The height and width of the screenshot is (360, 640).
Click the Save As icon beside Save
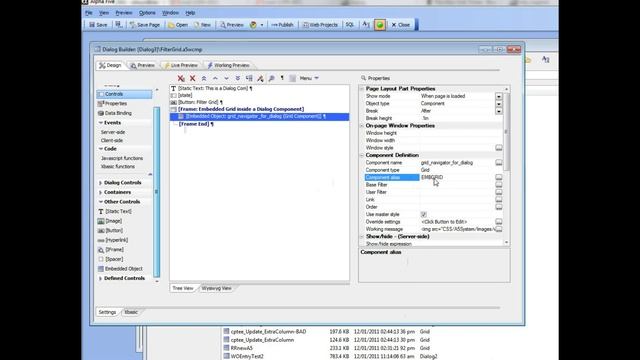click(119, 25)
